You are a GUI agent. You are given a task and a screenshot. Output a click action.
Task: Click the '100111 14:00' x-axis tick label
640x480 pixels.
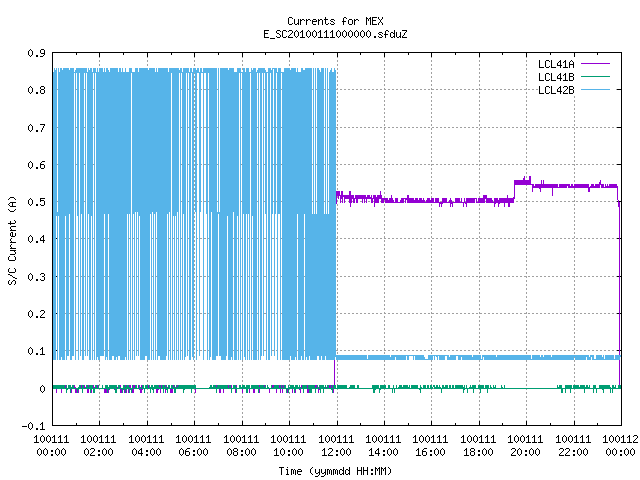pyautogui.click(x=383, y=446)
